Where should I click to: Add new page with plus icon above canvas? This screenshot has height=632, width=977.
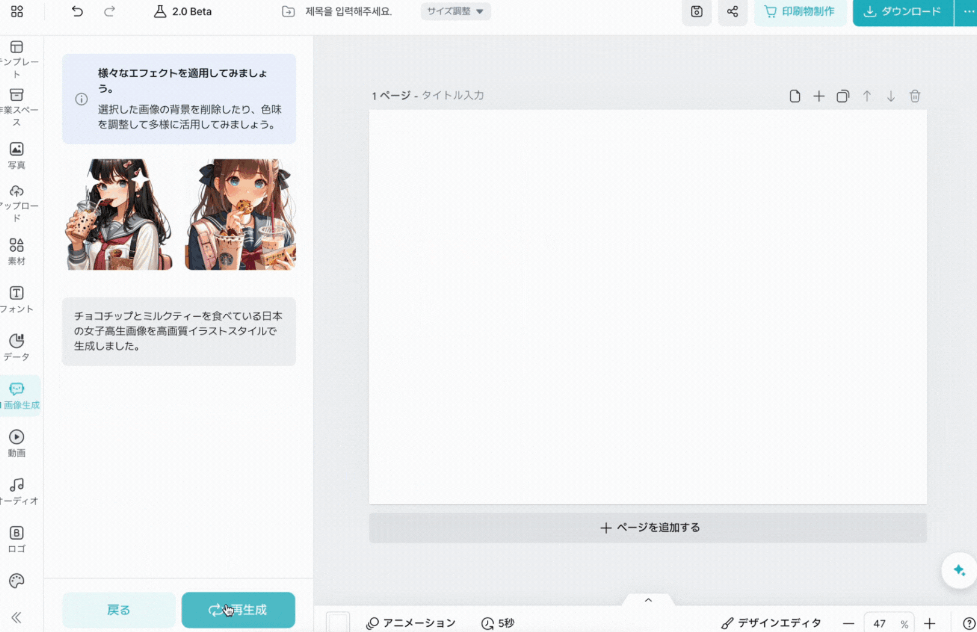pos(819,96)
